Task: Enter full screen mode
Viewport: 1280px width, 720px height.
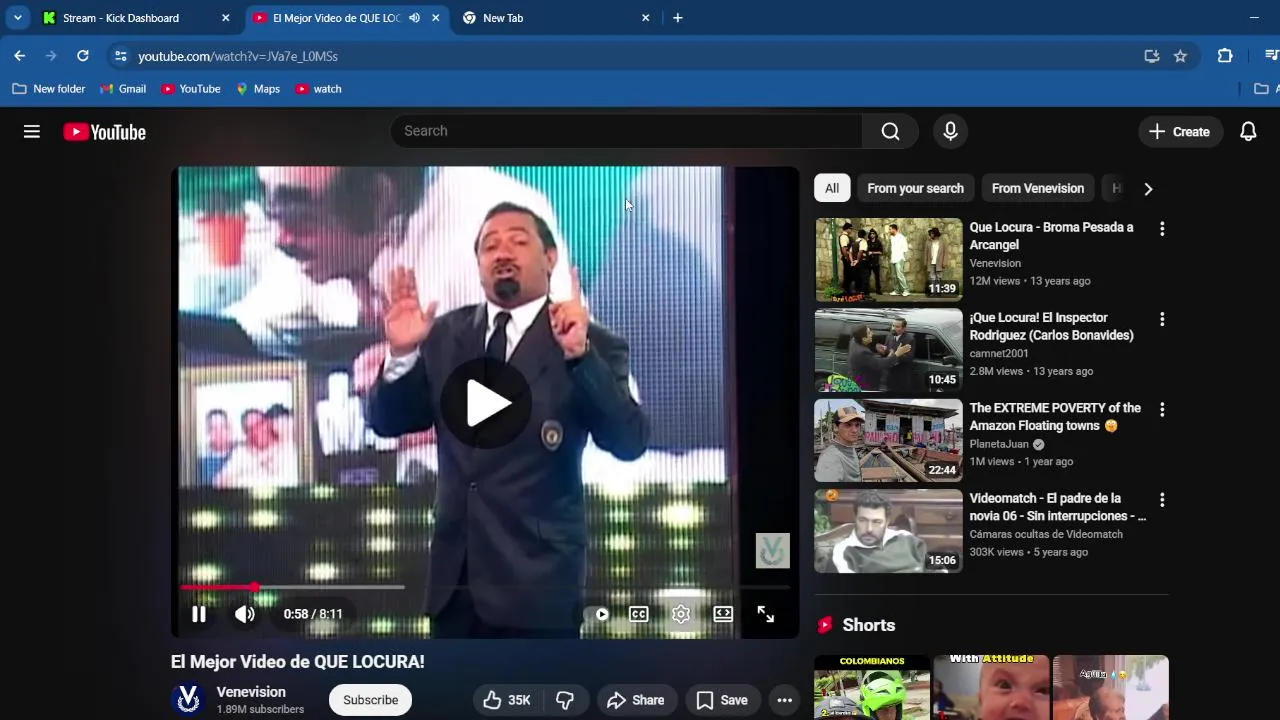Action: click(x=765, y=614)
